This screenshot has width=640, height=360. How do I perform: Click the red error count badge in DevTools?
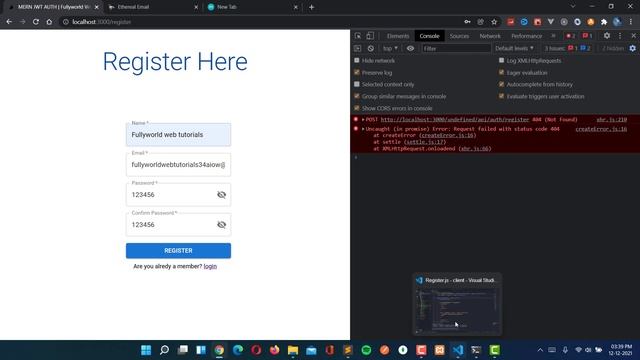(571, 36)
